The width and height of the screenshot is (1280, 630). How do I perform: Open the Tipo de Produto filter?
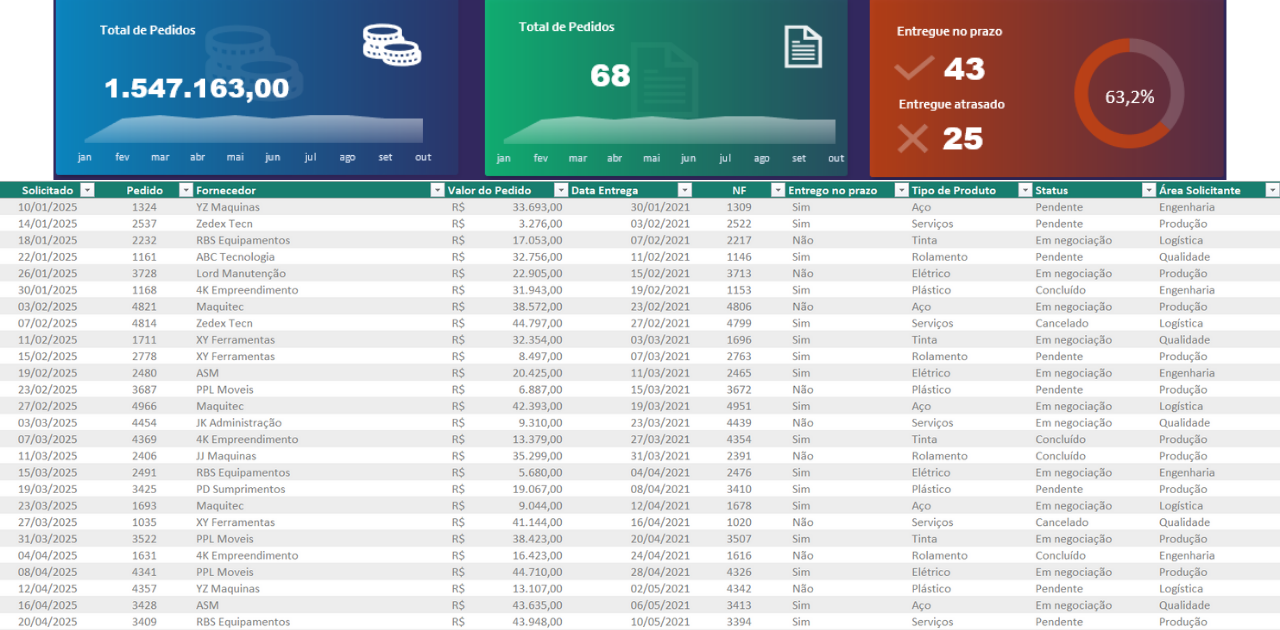[1024, 189]
